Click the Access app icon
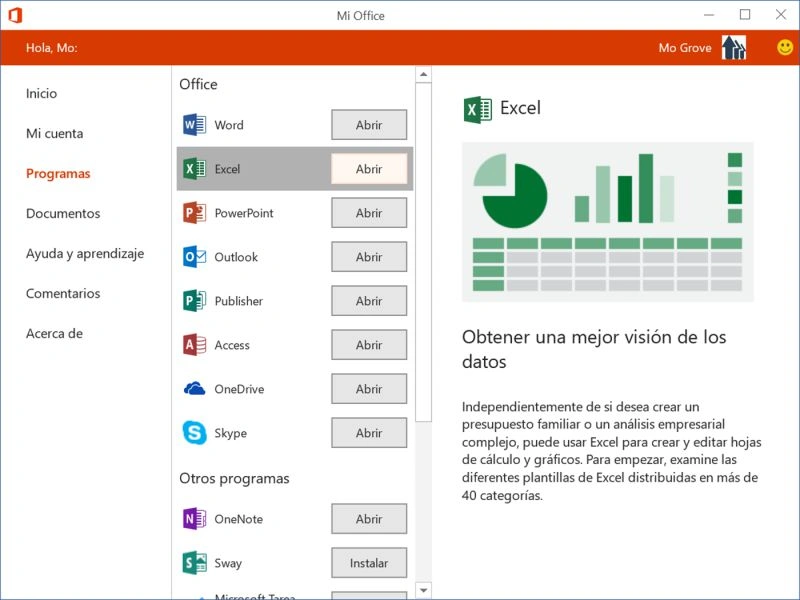The height and width of the screenshot is (600, 800). [x=194, y=345]
